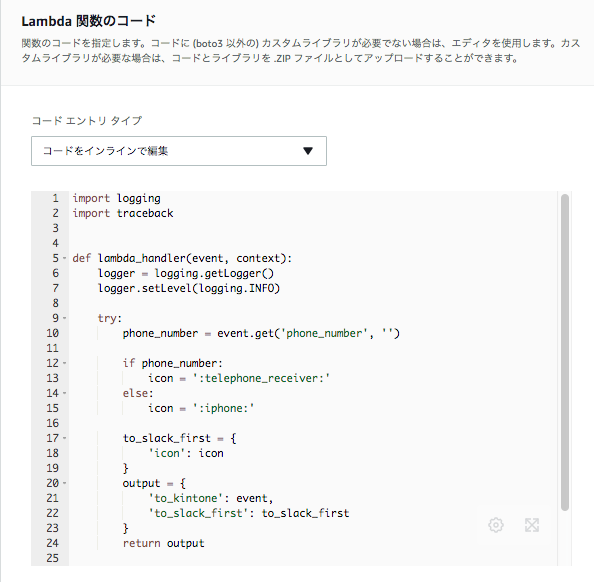Click the dropdown arrow for code entry type
The height and width of the screenshot is (582, 594).
point(308,151)
